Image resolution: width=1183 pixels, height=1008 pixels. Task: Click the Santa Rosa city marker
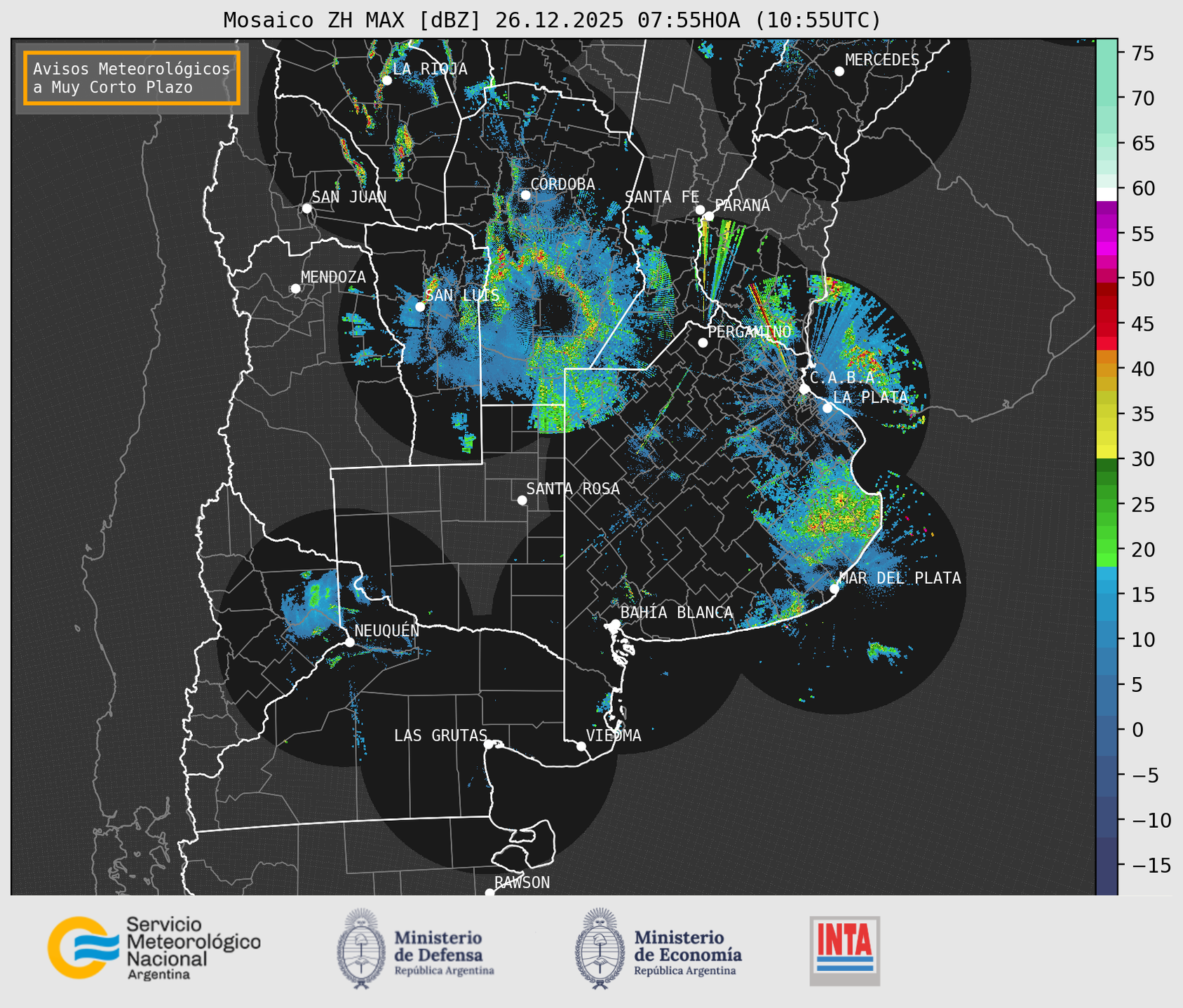(x=522, y=500)
